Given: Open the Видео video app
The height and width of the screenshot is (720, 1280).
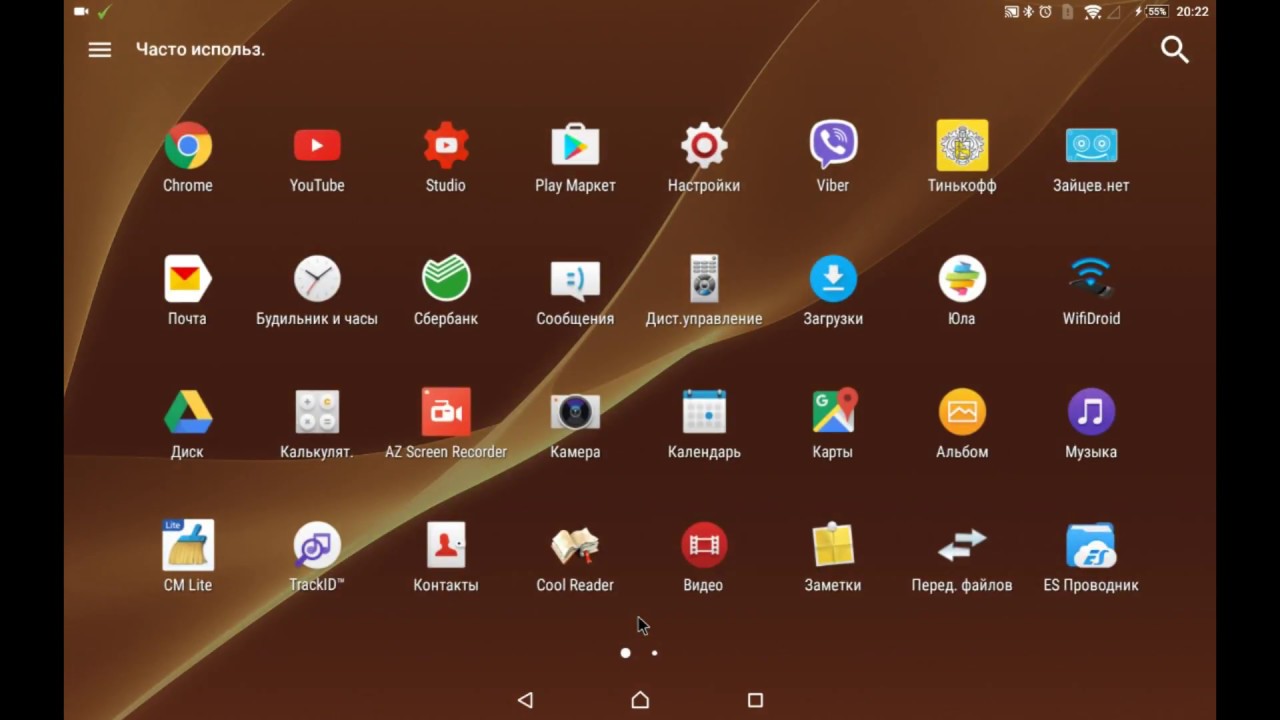Looking at the screenshot, I should [x=704, y=545].
